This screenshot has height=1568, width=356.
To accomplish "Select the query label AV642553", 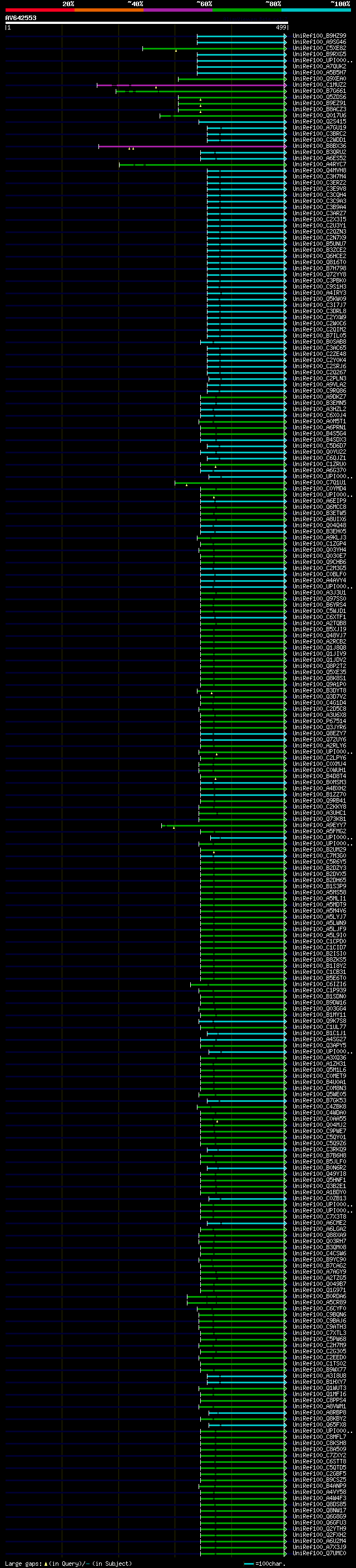I will tap(21, 18).
